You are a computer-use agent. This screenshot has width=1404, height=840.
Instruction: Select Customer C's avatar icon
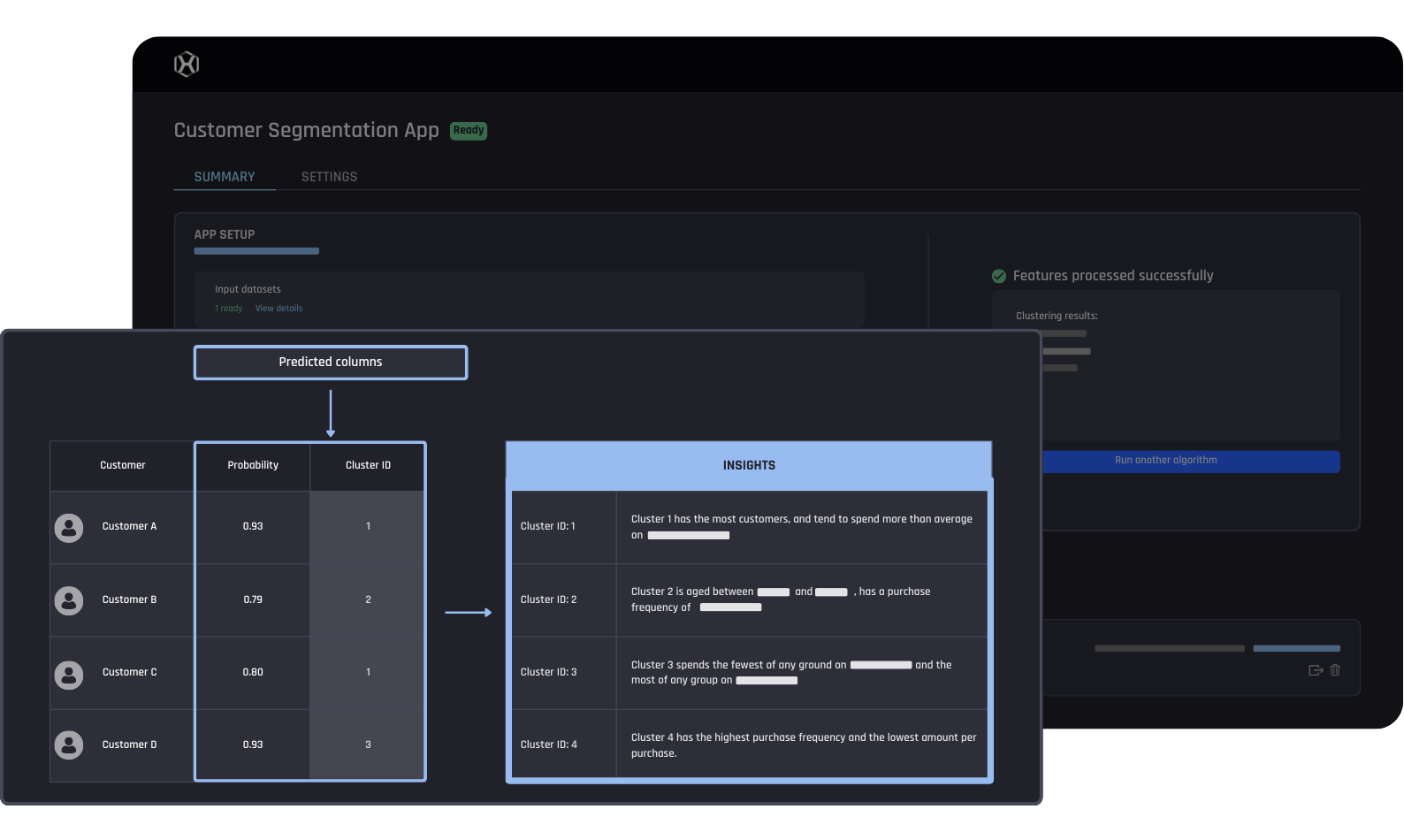pyautogui.click(x=69, y=675)
